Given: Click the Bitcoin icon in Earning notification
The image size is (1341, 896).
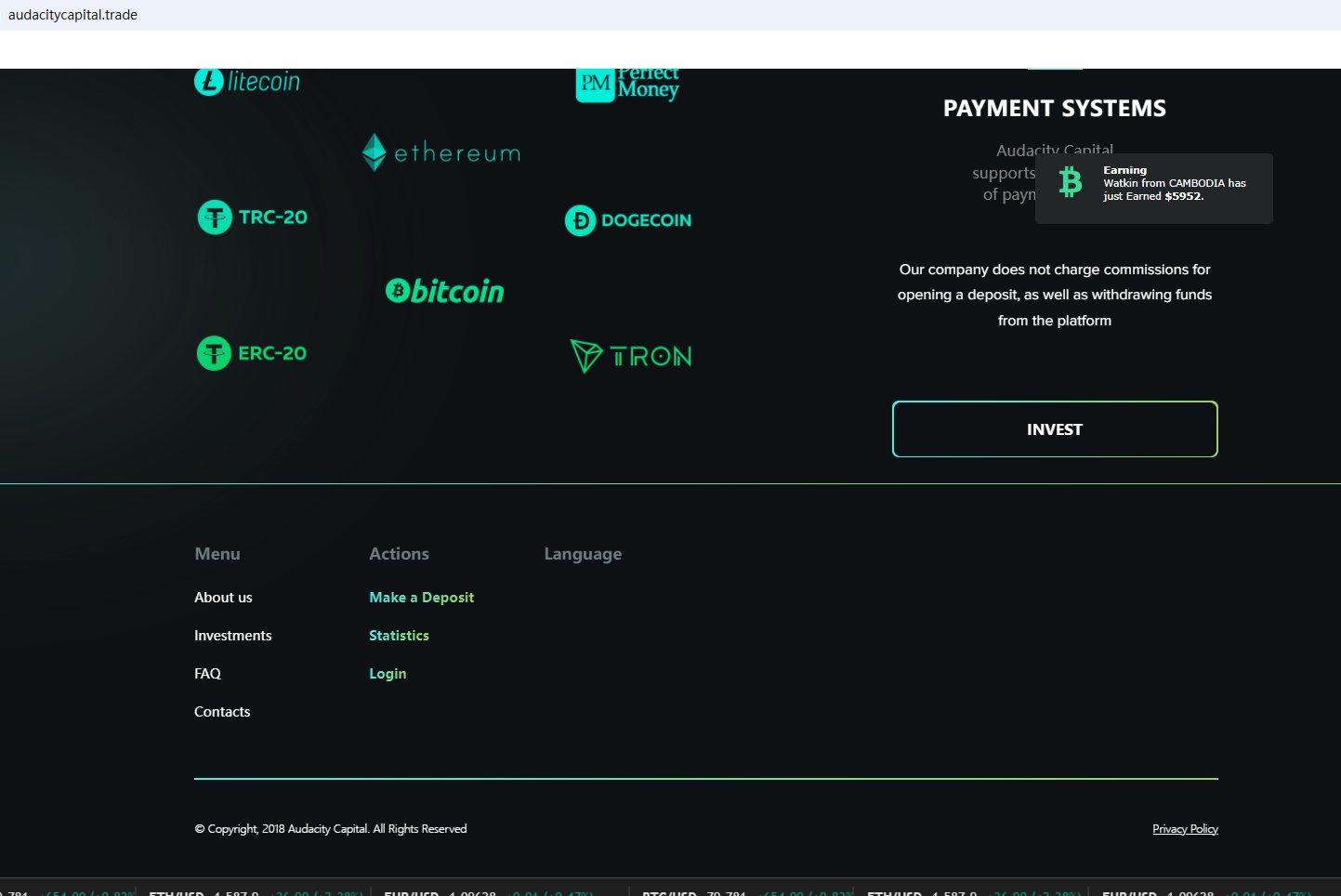Looking at the screenshot, I should 1071,182.
